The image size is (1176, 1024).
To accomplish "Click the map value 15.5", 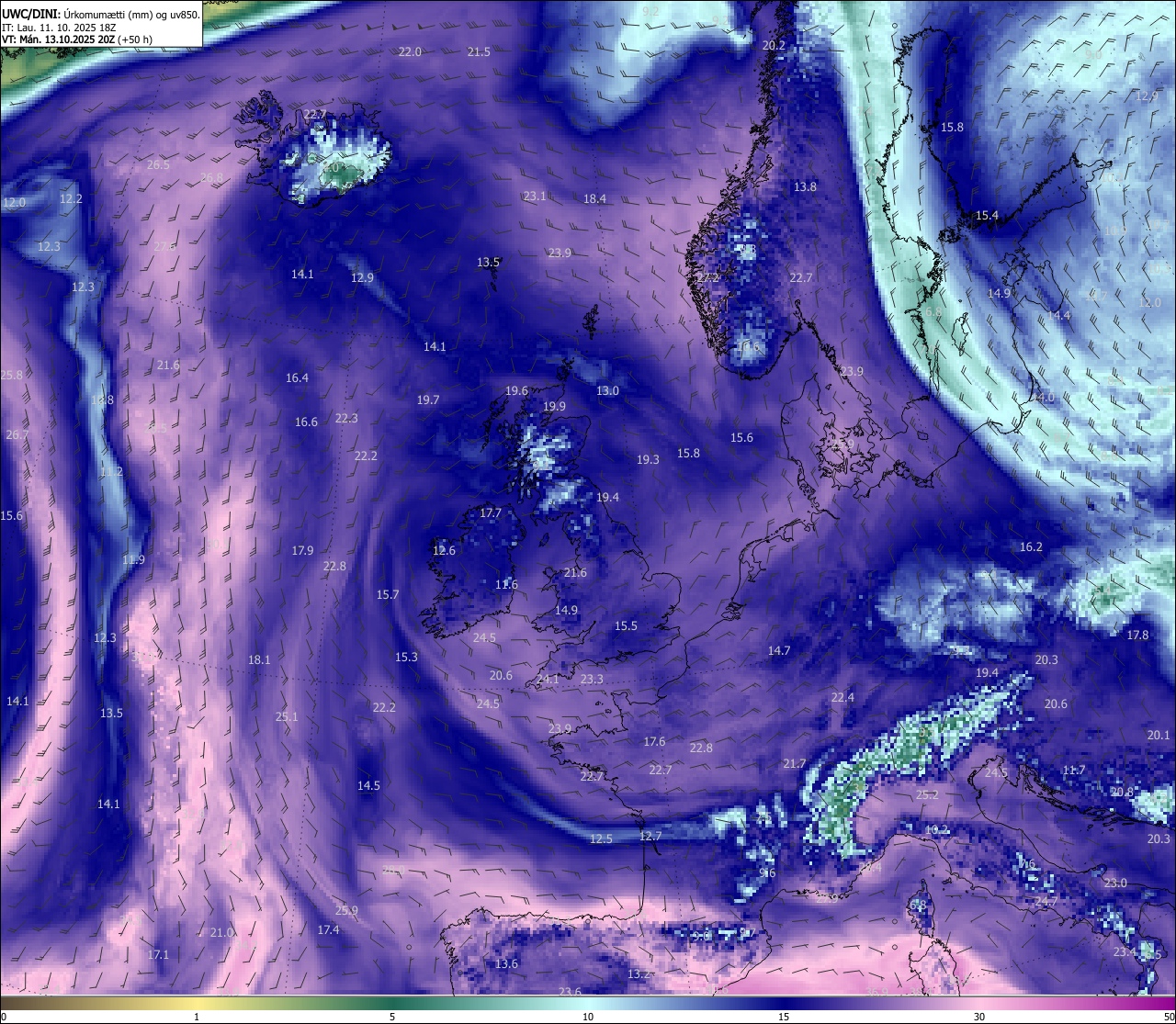I will 626,626.
